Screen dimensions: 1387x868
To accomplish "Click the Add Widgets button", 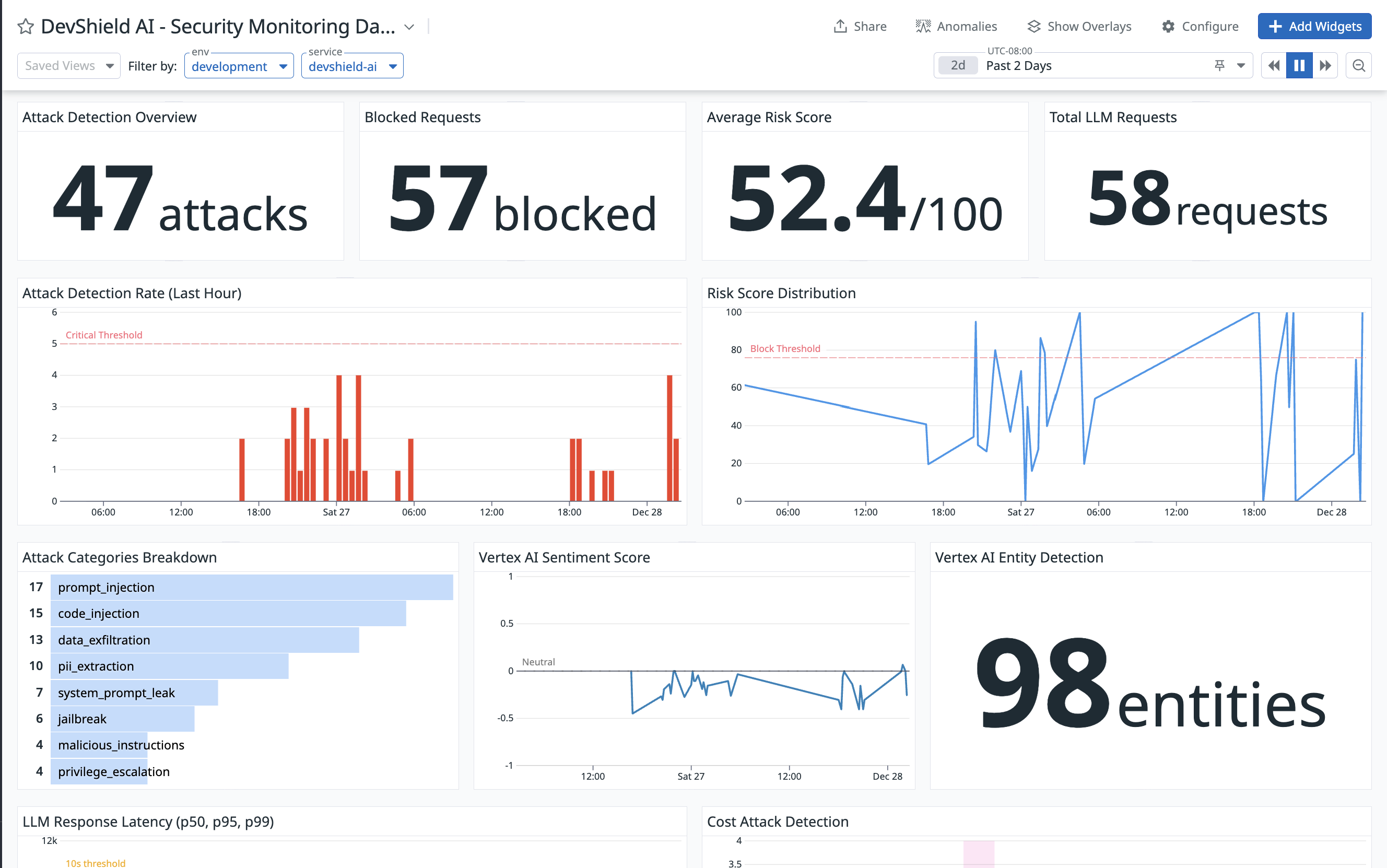I will coord(1314,27).
